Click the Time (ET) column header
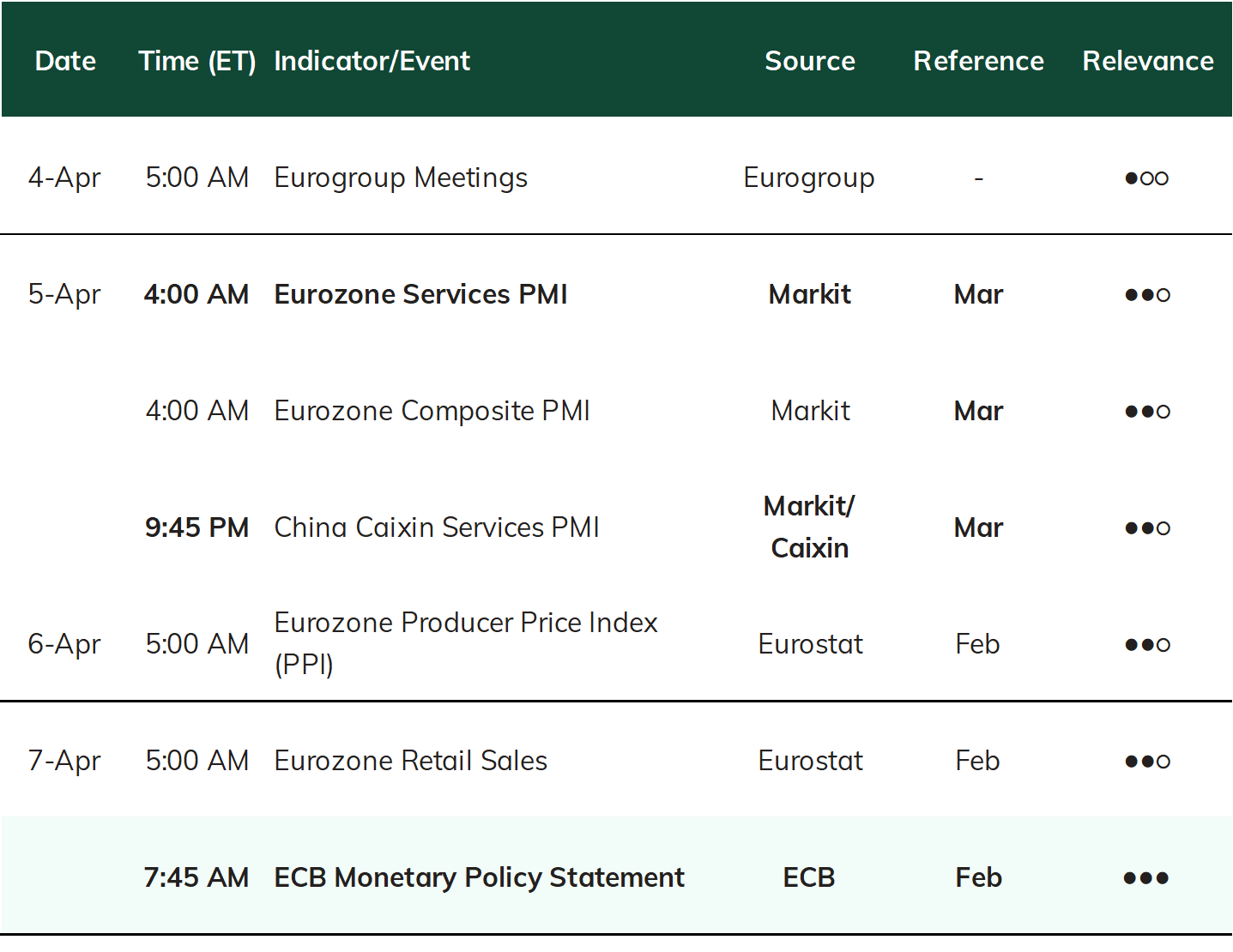The height and width of the screenshot is (952, 1233). click(x=197, y=61)
